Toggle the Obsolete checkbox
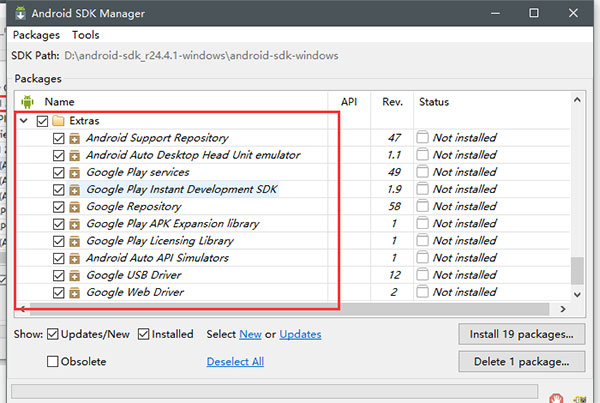The height and width of the screenshot is (403, 600). pyautogui.click(x=53, y=361)
